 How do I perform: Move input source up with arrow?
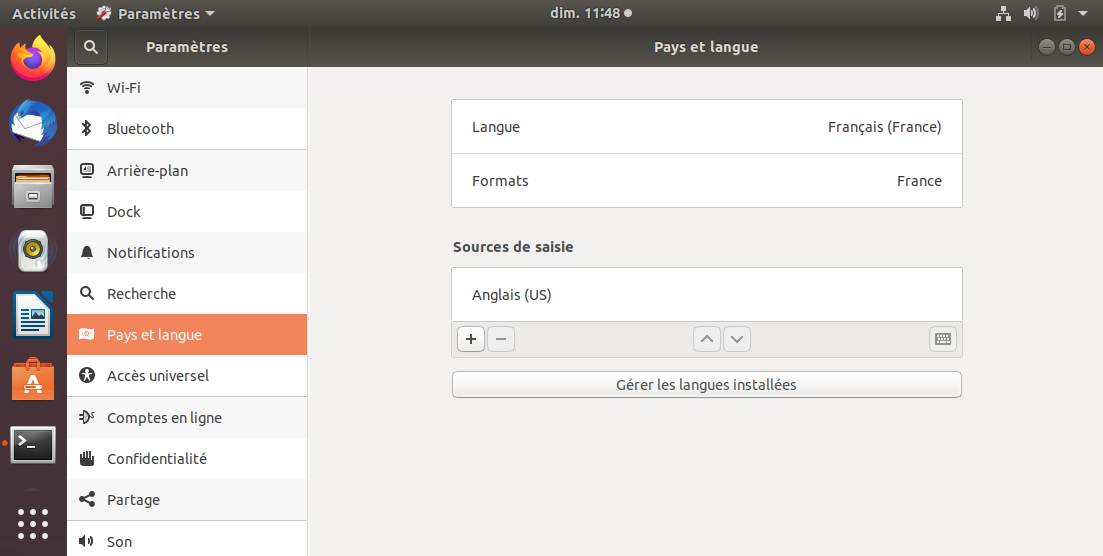point(707,339)
